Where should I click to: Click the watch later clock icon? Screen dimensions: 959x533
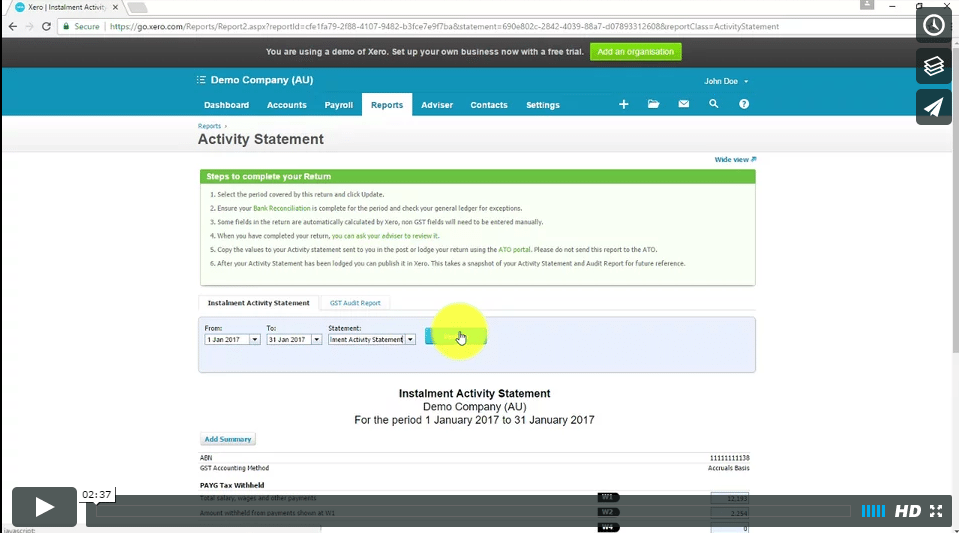coord(933,25)
